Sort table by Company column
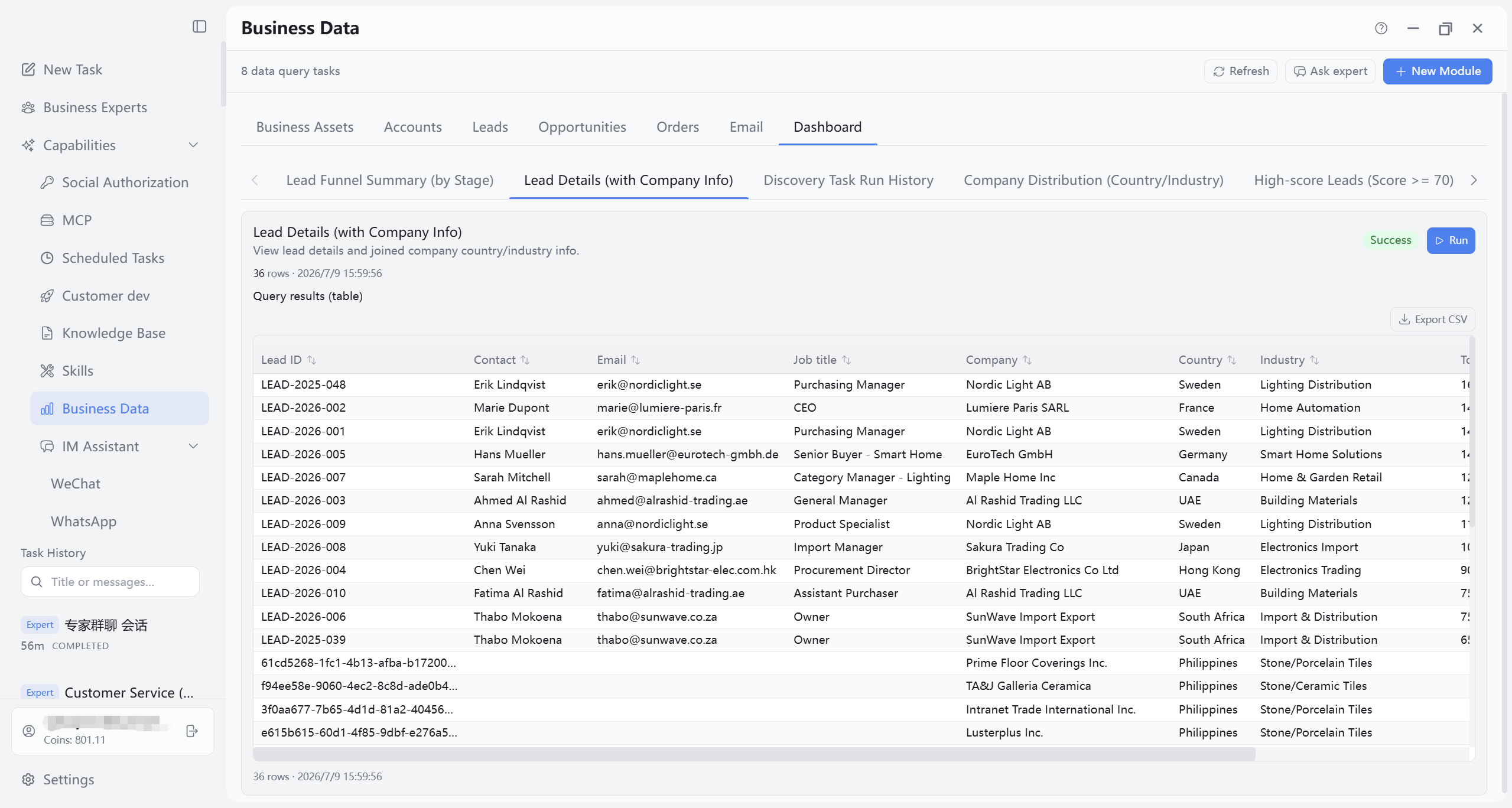This screenshot has width=1512, height=808. pyautogui.click(x=1027, y=360)
